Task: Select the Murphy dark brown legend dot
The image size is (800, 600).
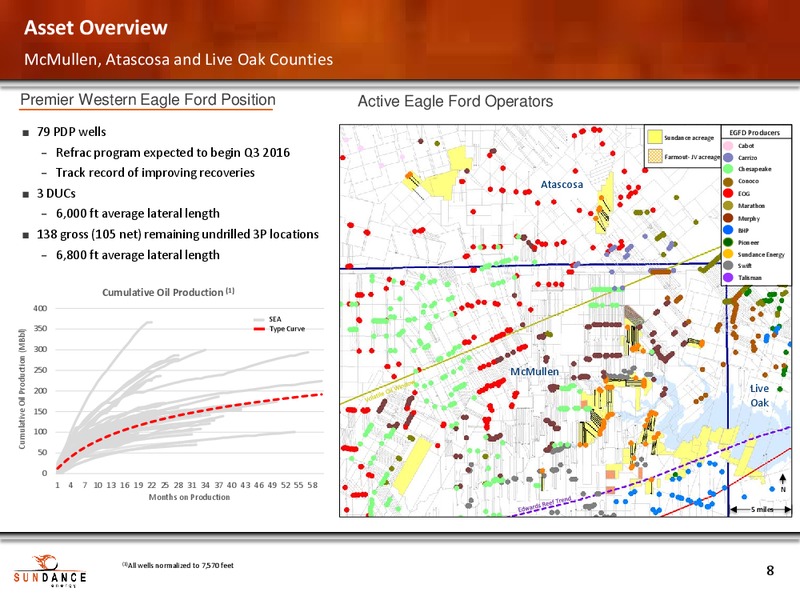Action: coord(728,218)
